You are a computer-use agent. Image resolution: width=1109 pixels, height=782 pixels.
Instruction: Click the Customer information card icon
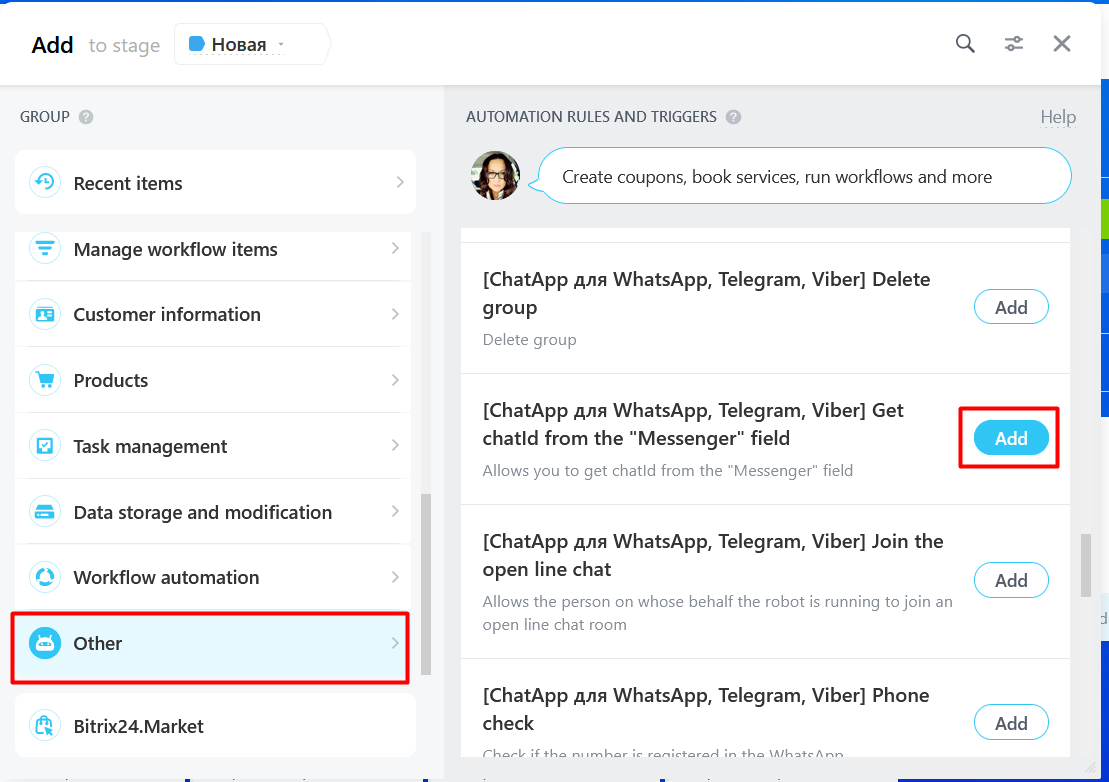click(44, 314)
